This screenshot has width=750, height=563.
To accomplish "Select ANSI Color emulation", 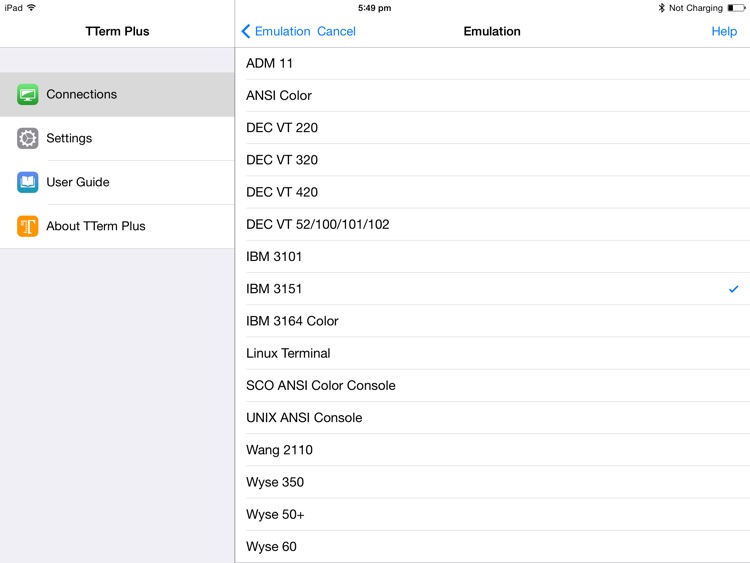I will pyautogui.click(x=493, y=96).
